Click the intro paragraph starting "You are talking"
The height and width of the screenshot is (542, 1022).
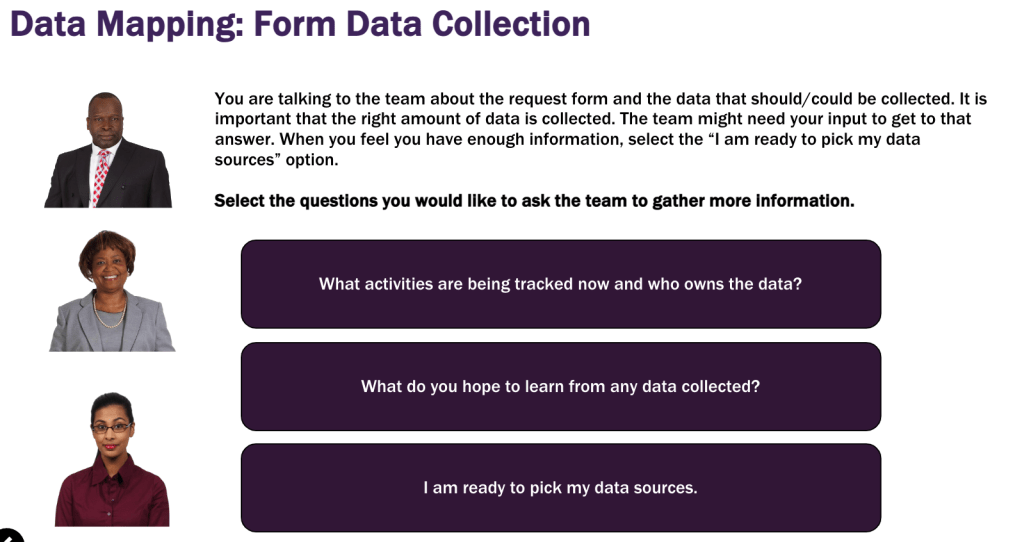point(600,129)
